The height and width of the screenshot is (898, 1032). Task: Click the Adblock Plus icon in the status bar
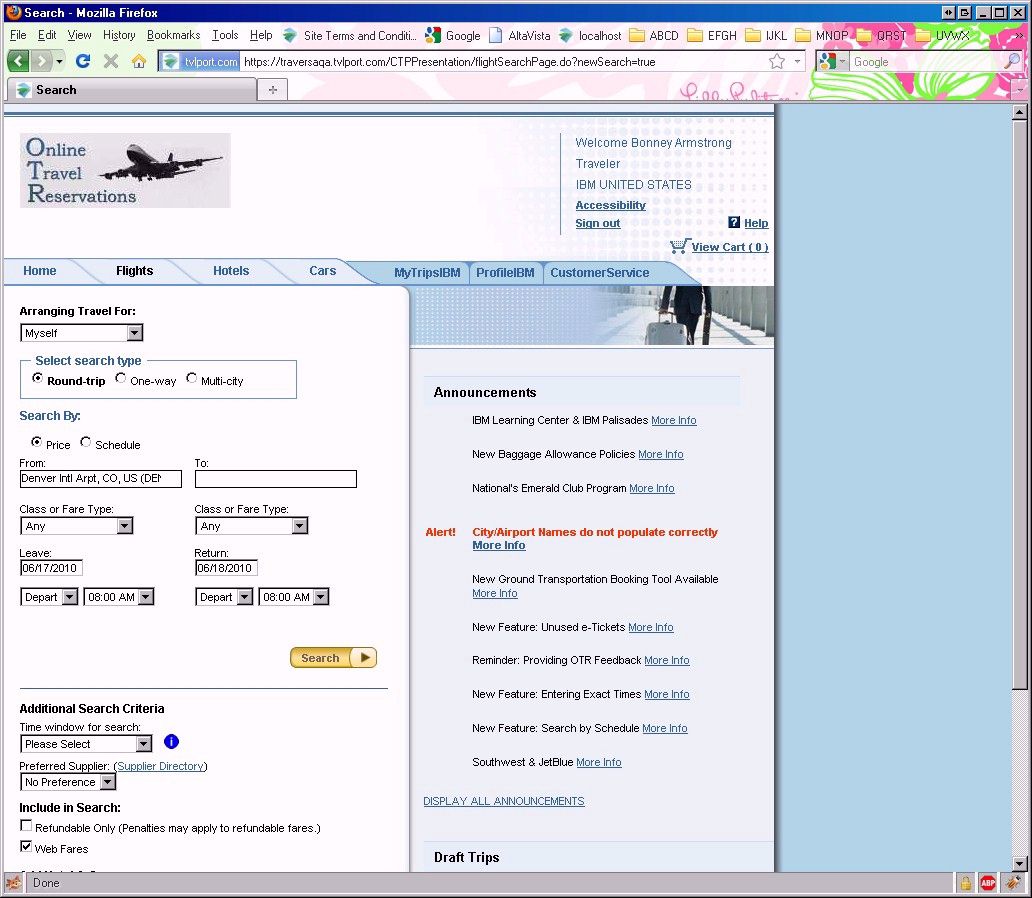(988, 883)
